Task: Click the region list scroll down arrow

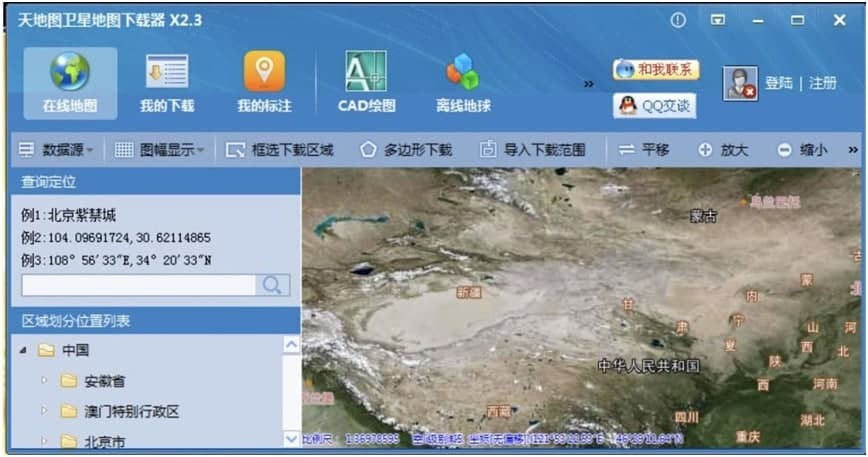Action: click(291, 439)
